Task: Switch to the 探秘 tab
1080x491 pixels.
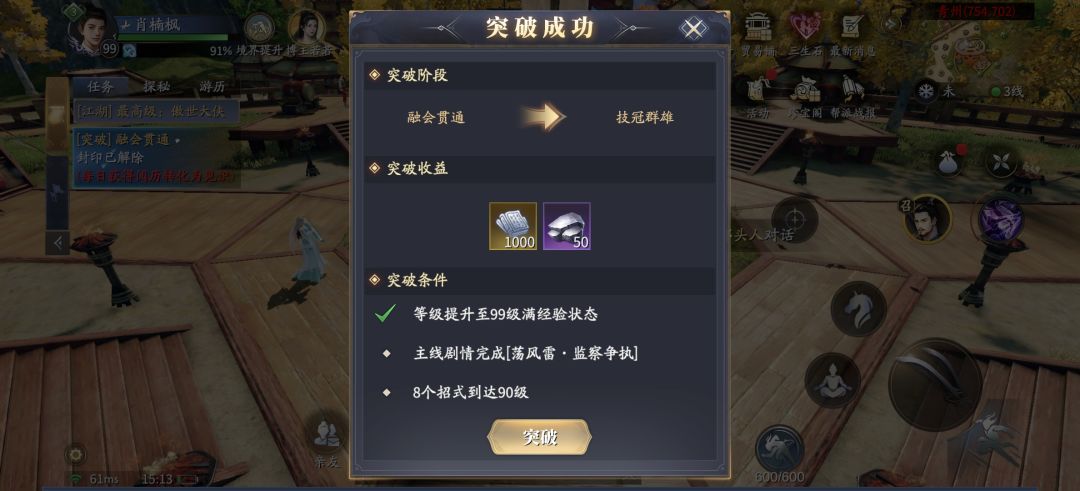Action: tap(157, 87)
